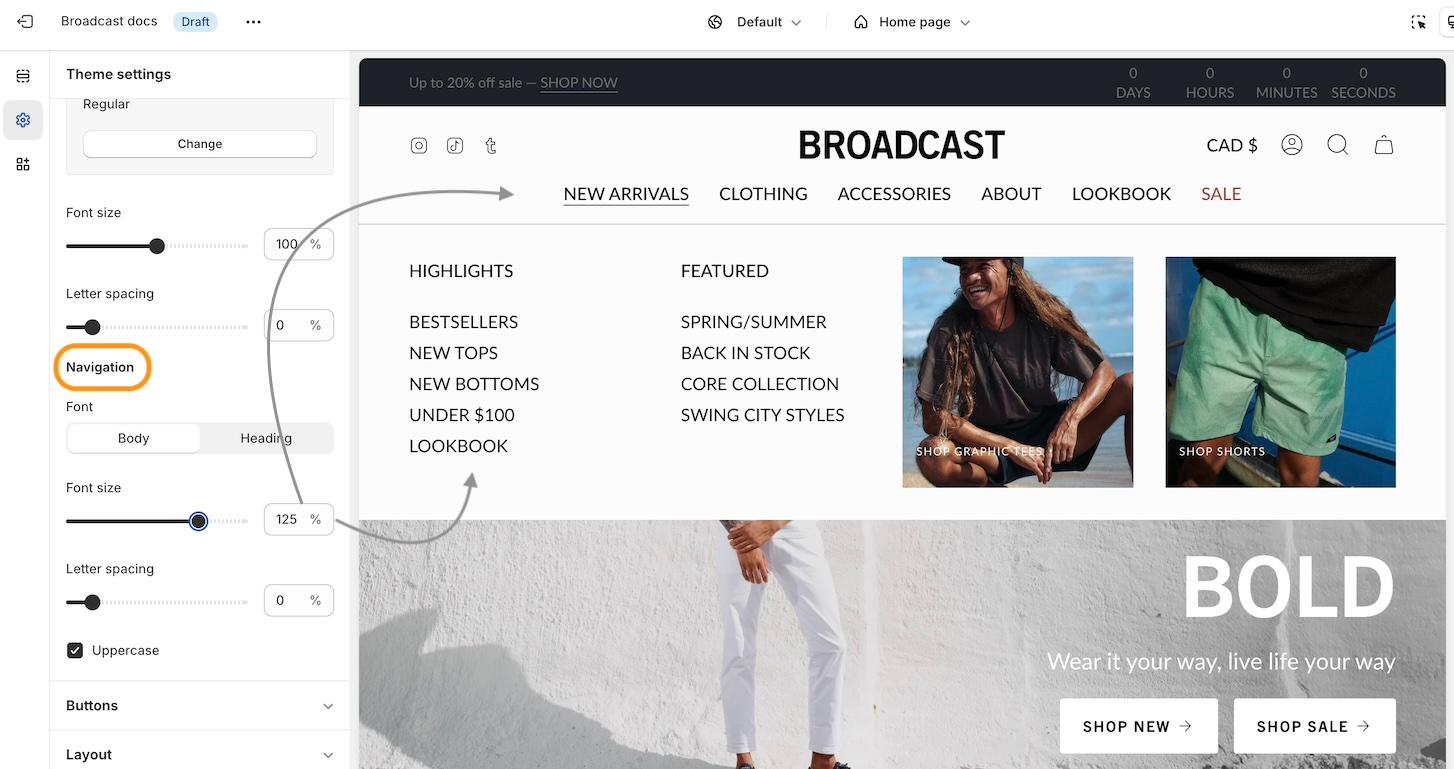Image resolution: width=1454 pixels, height=769 pixels.
Task: Open the account icon in header
Action: pyautogui.click(x=1292, y=145)
